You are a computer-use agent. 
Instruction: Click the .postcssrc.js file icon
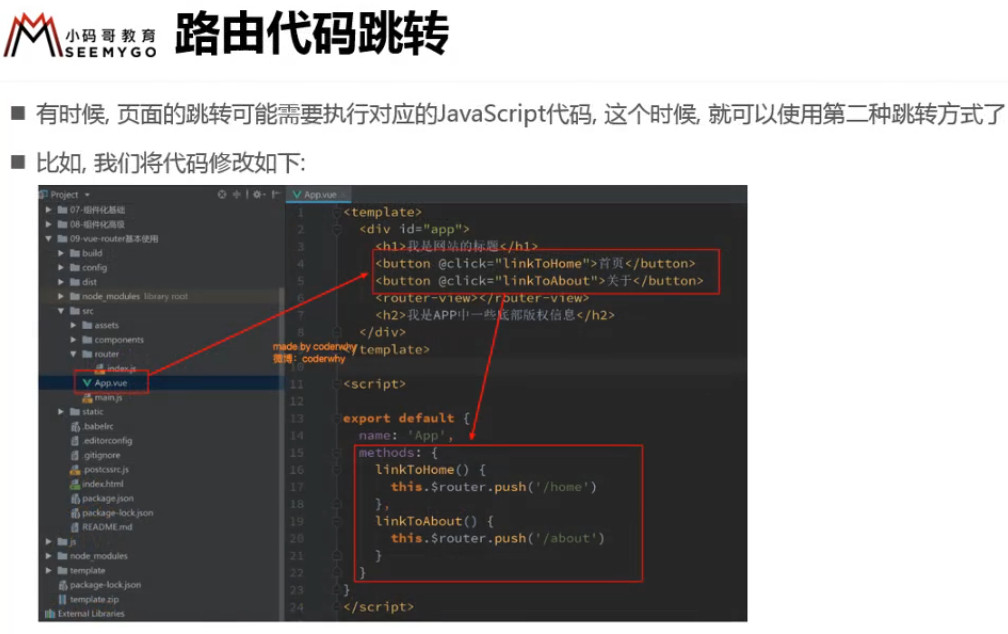[x=75, y=469]
